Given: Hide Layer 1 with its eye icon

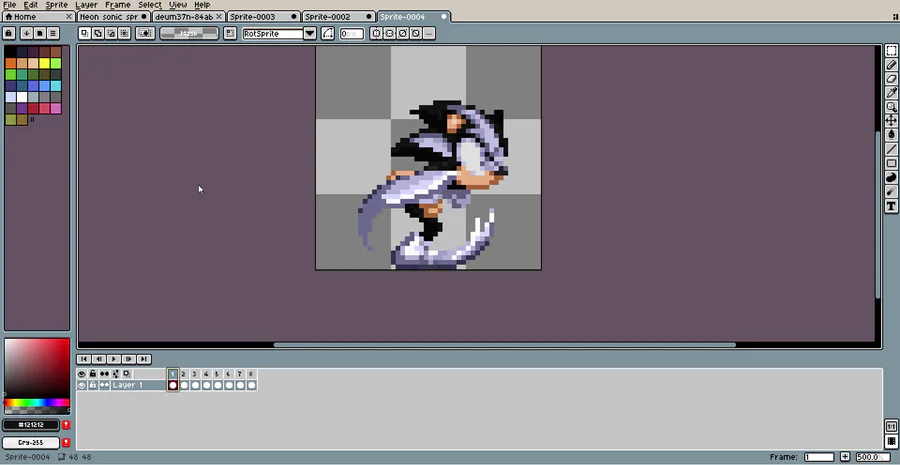Looking at the screenshot, I should (82, 385).
